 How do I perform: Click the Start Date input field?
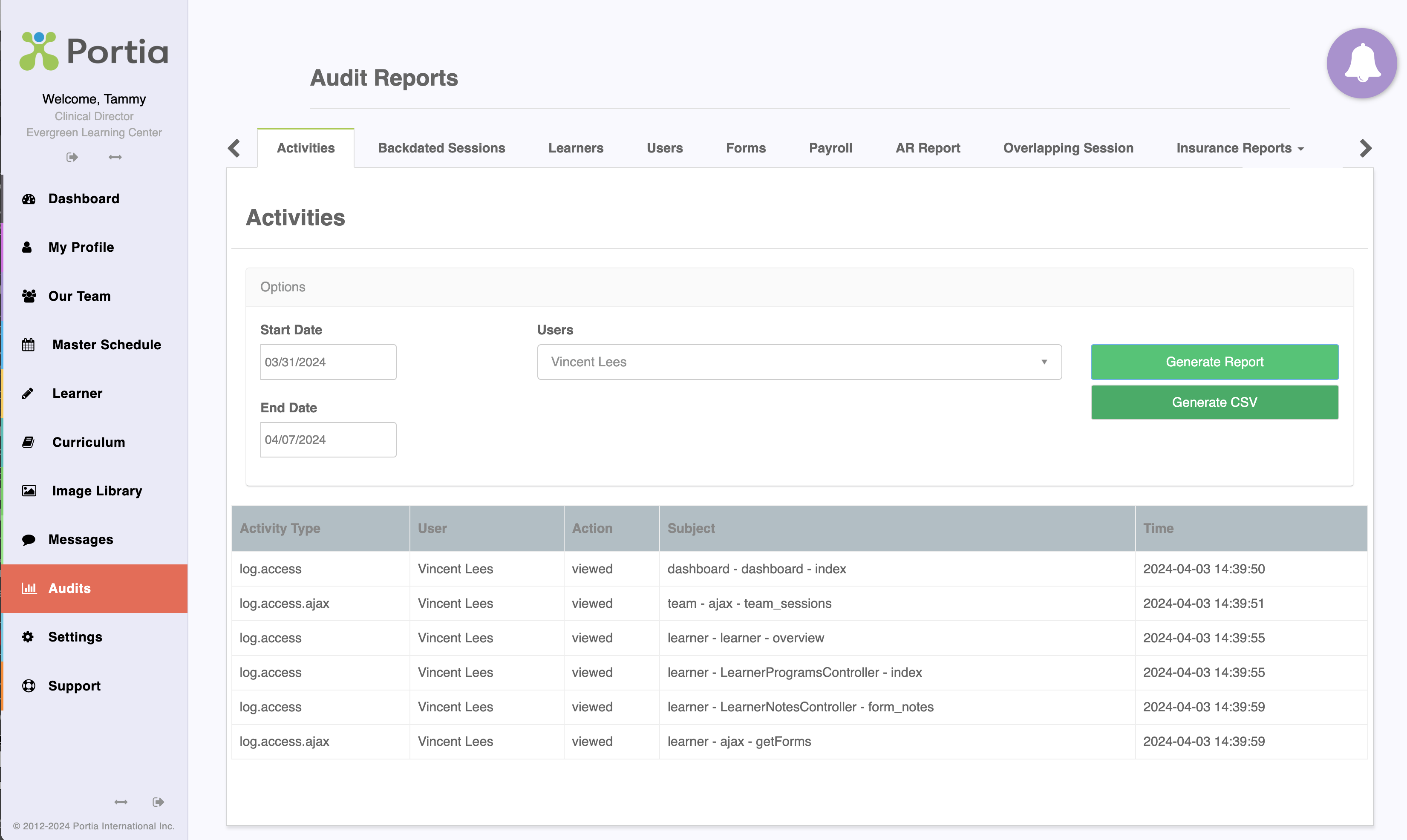[x=328, y=362]
